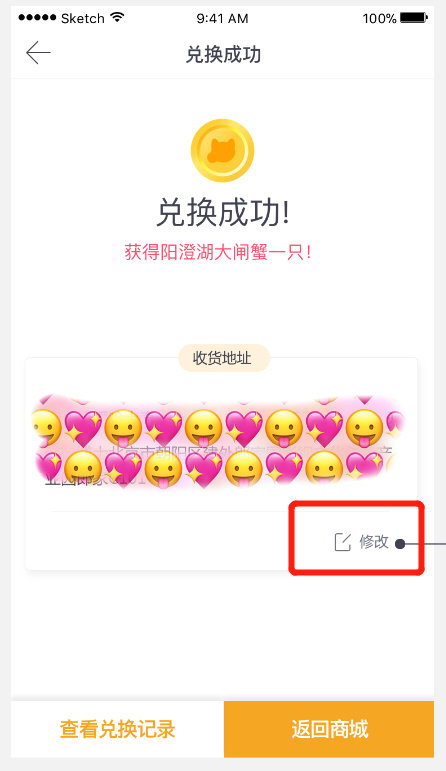The image size is (446, 771).
Task: Tap the 修改 text link
Action: pyautogui.click(x=374, y=542)
